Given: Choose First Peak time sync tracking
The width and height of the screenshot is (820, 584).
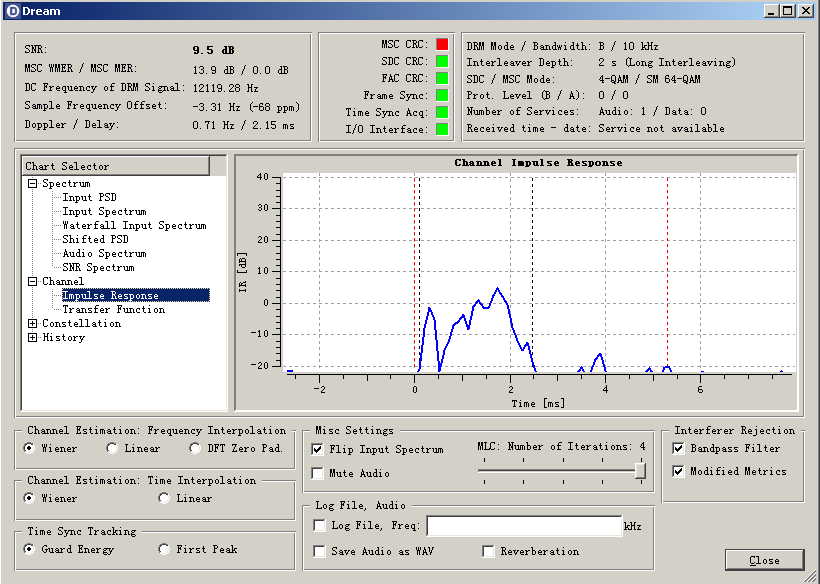Looking at the screenshot, I should pyautogui.click(x=164, y=549).
